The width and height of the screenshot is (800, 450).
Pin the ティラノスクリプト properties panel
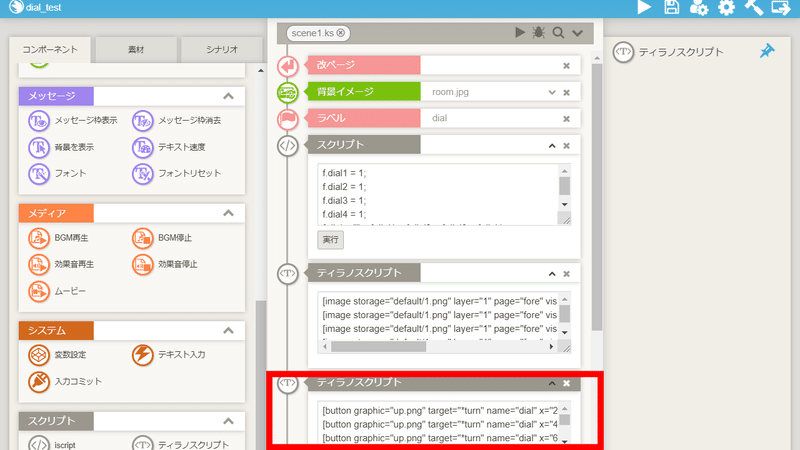(767, 51)
